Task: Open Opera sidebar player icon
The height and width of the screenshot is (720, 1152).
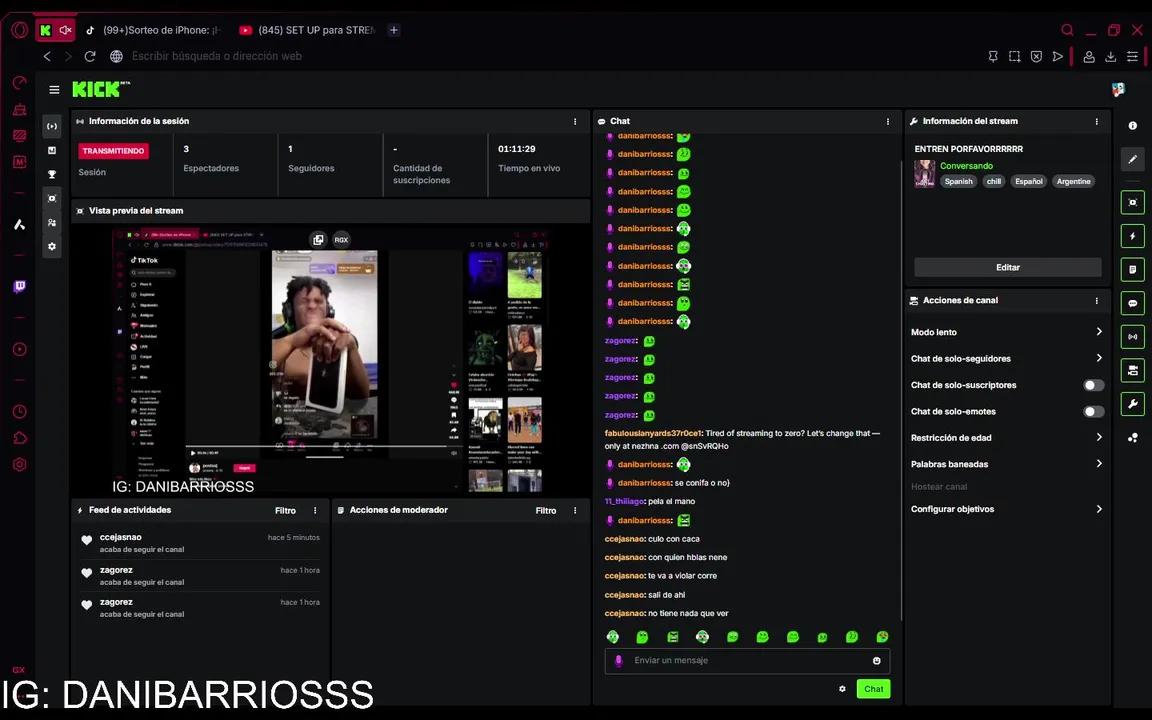Action: [x=20, y=349]
